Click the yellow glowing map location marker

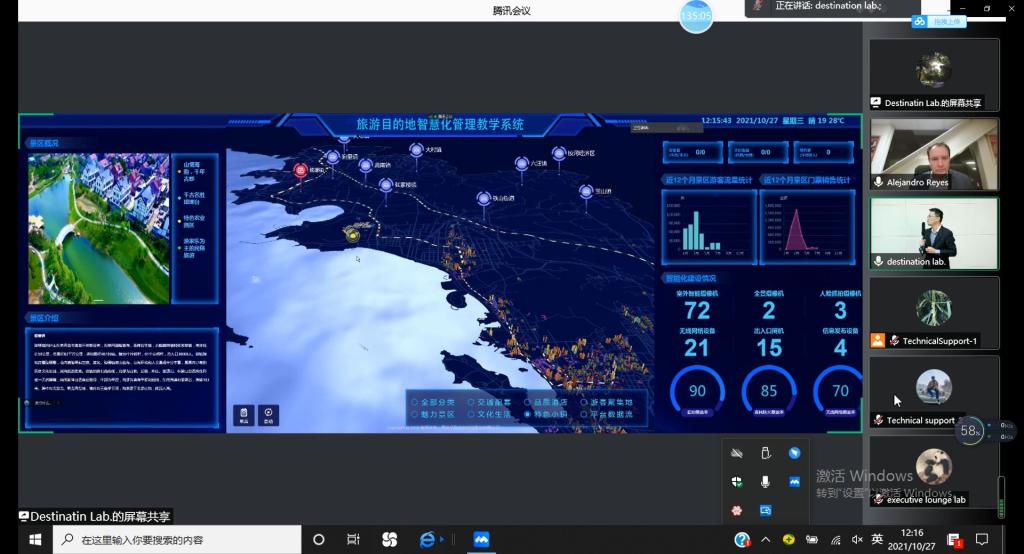(352, 233)
